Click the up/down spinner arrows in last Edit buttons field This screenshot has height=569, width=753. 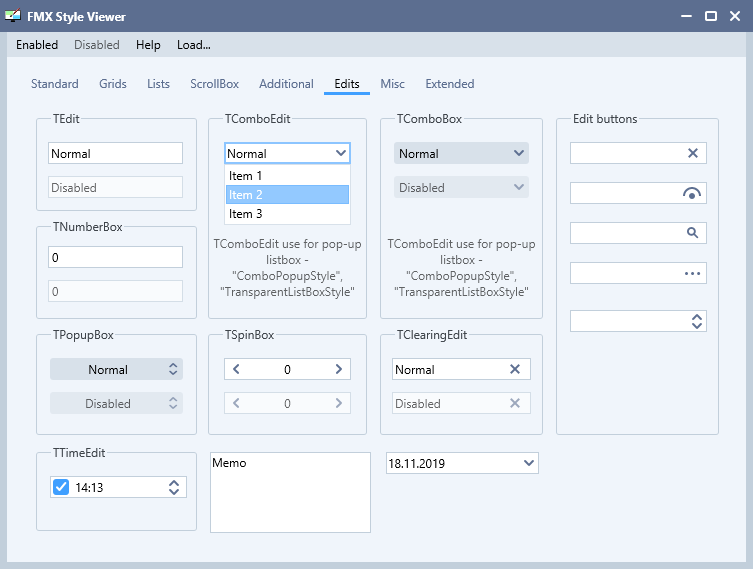pyautogui.click(x=697, y=321)
